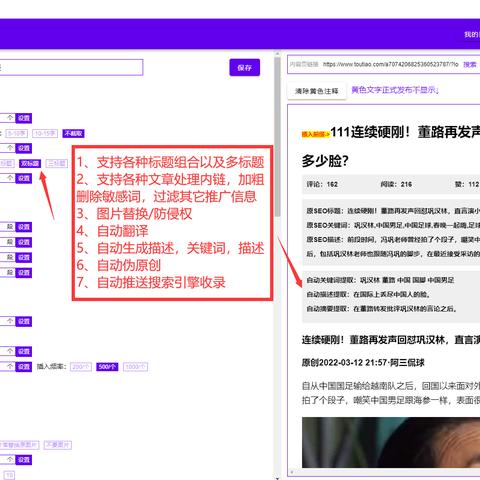This screenshot has height=480, width=480.
Task: Select the 不截取 option
Action: (73, 134)
